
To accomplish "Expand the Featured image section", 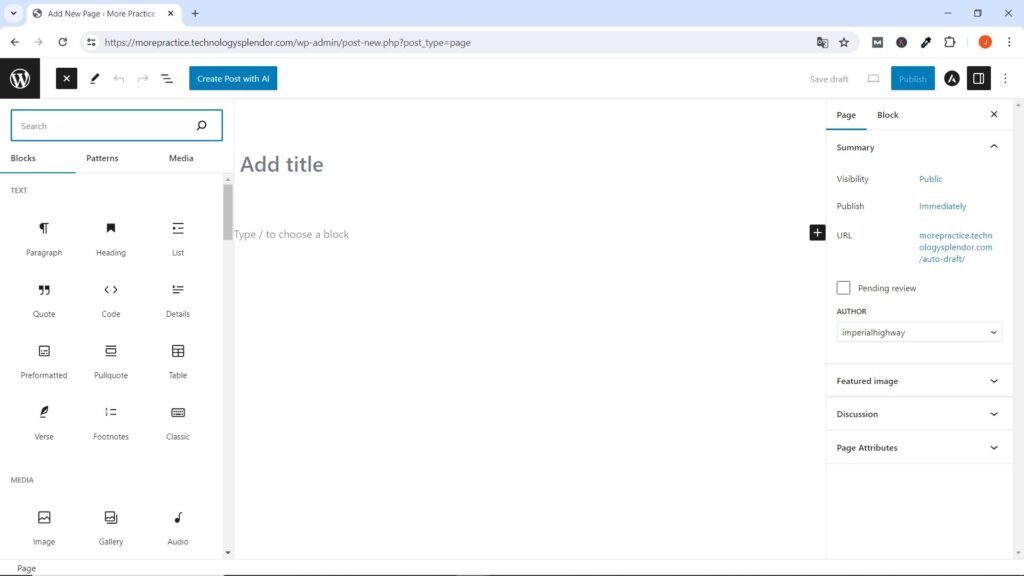I will tap(919, 381).
